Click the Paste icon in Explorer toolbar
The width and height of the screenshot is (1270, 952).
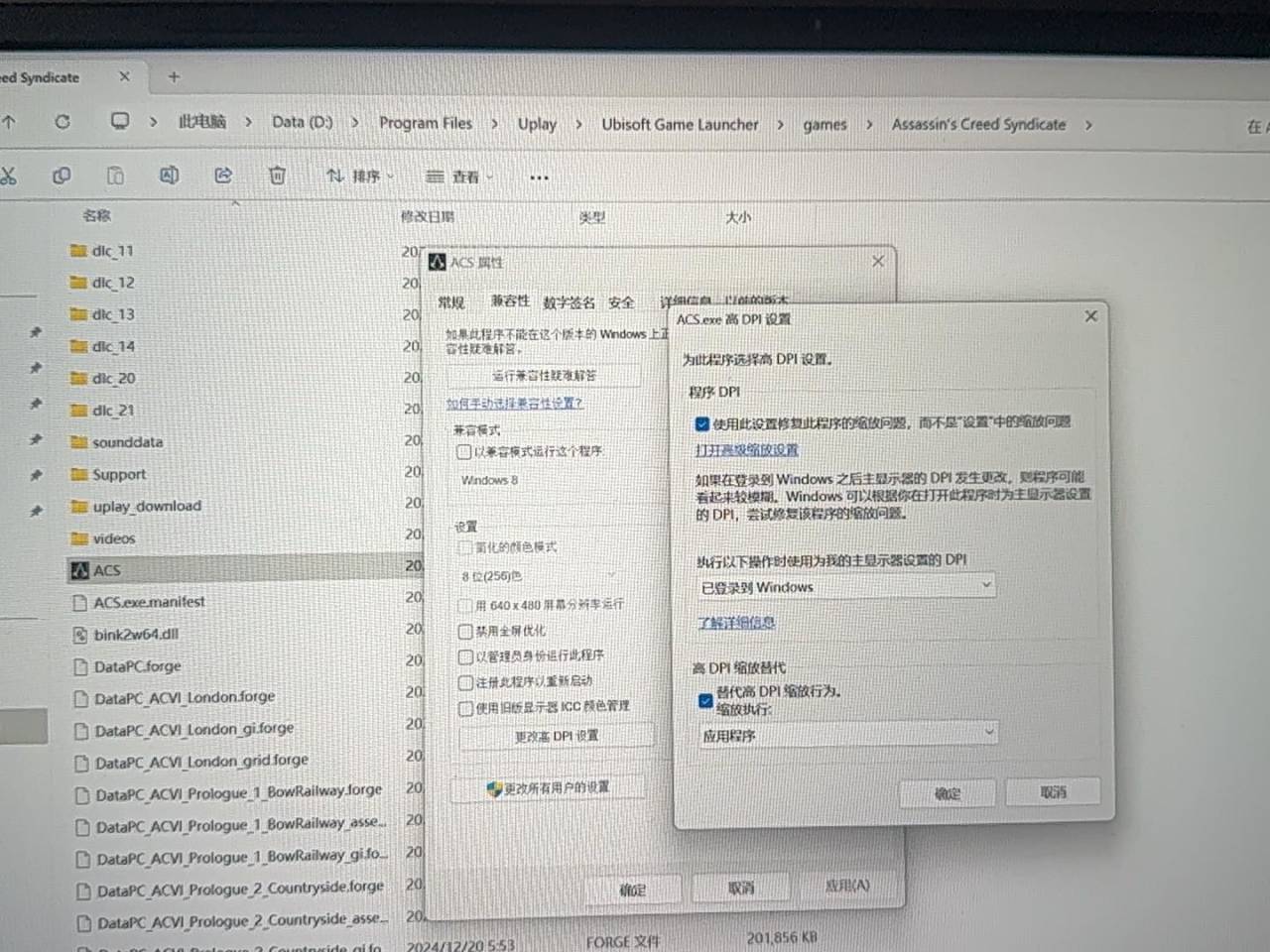coord(115,177)
